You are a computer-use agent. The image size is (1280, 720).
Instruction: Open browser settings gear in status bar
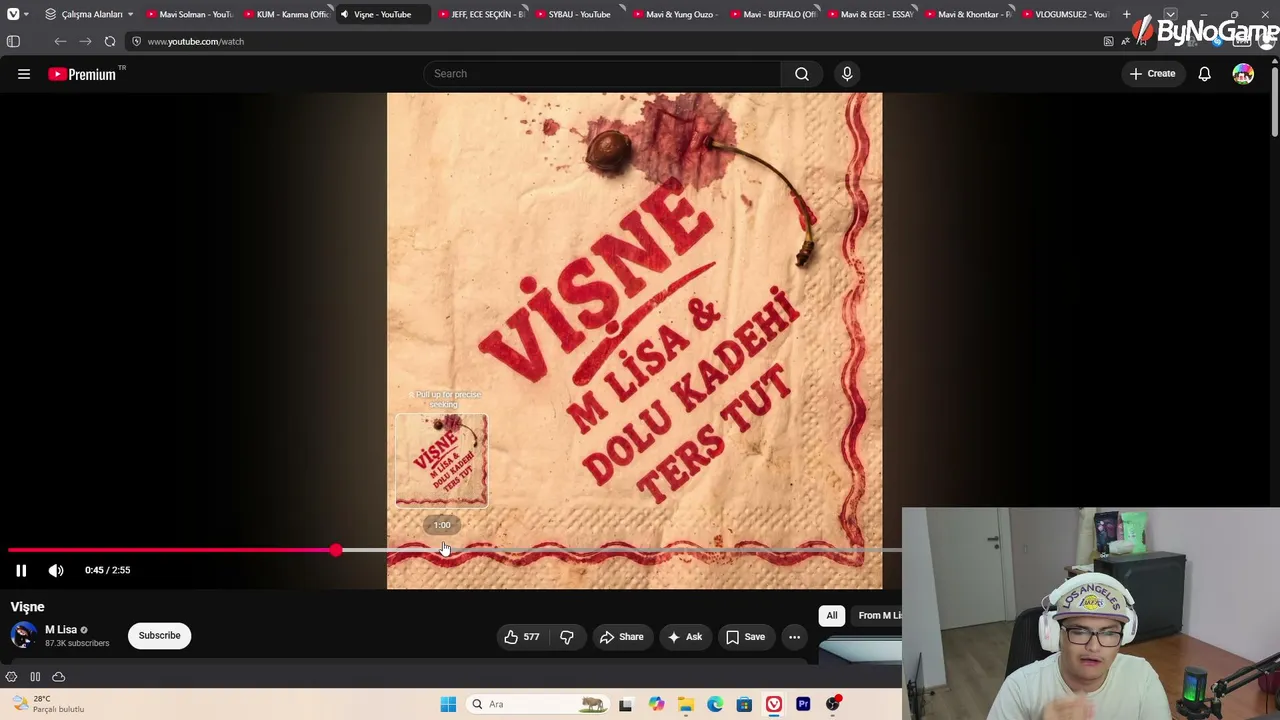11,677
